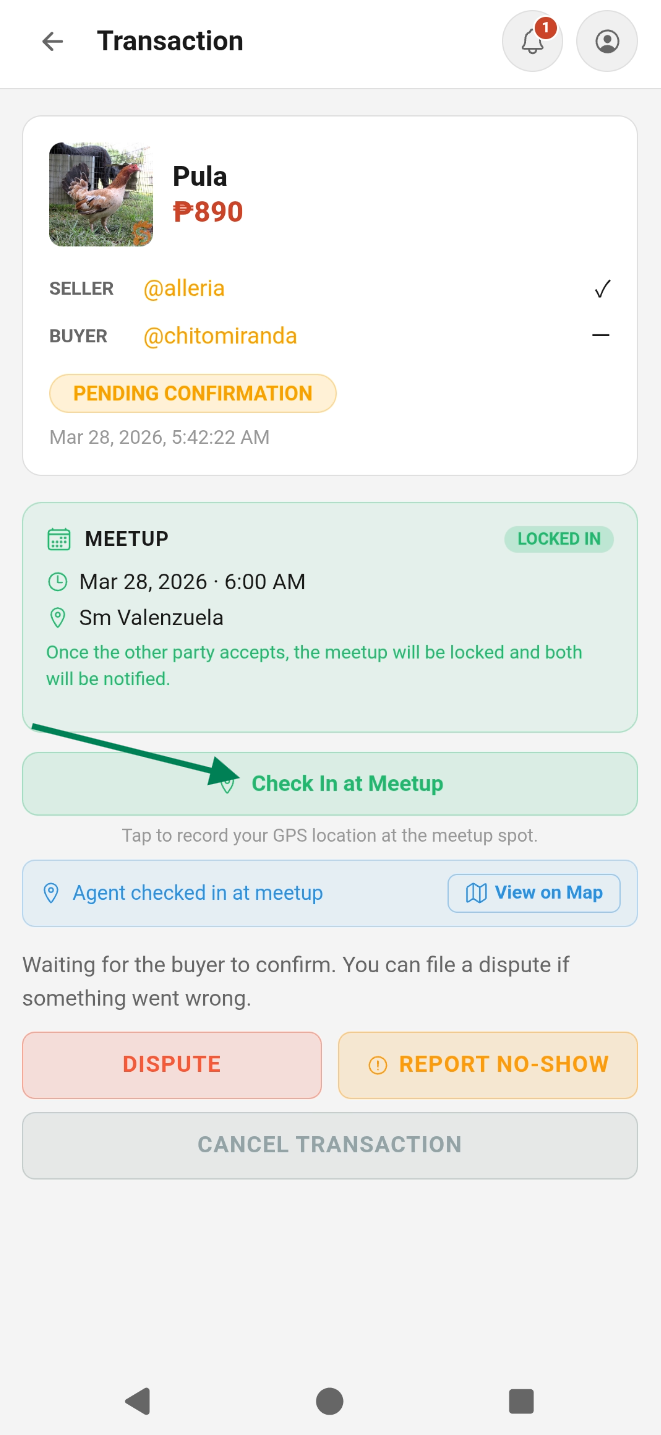Click the alert icon on Report No-Show

point(377,1064)
